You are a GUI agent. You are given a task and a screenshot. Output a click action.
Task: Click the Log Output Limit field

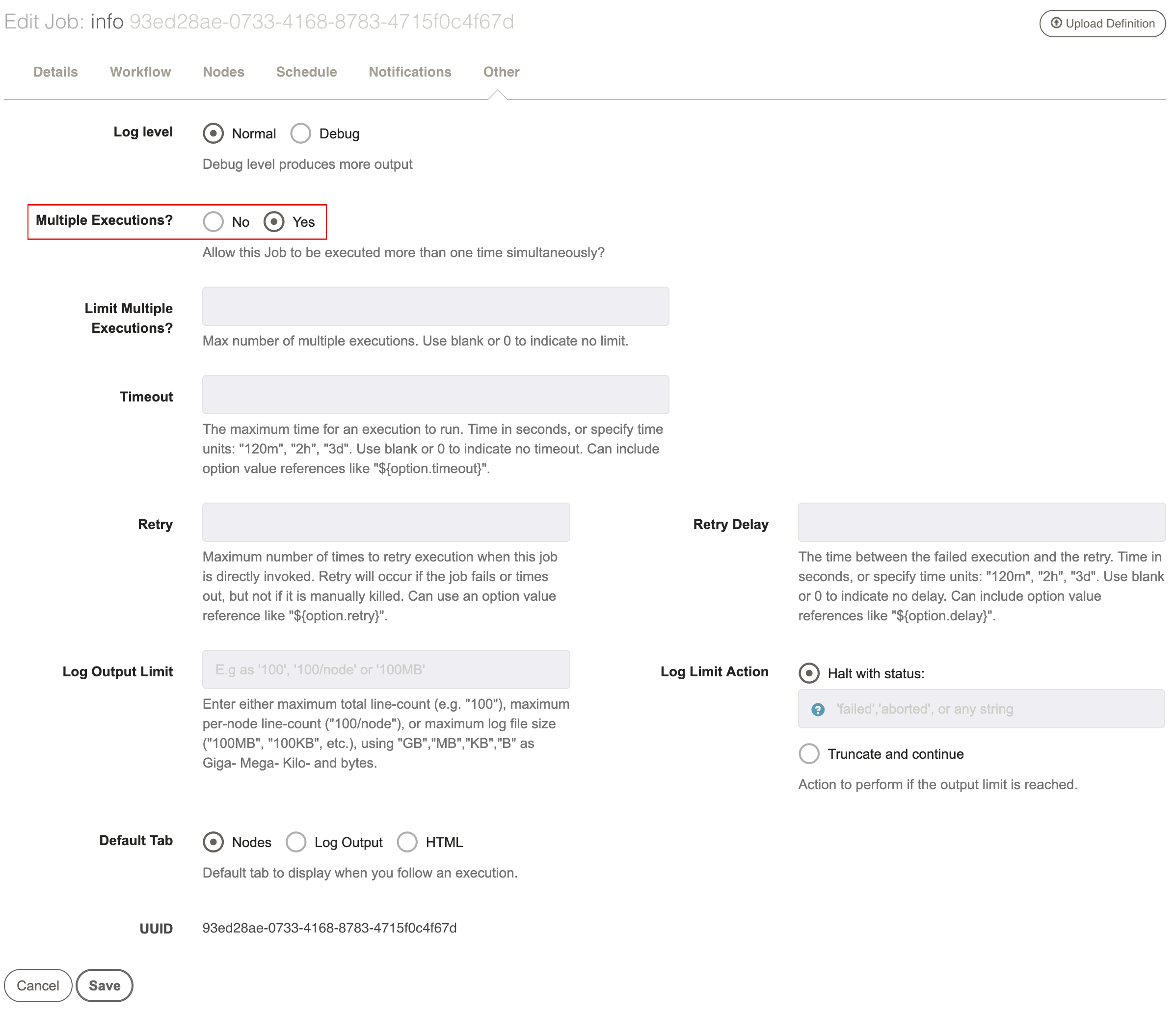coord(386,669)
